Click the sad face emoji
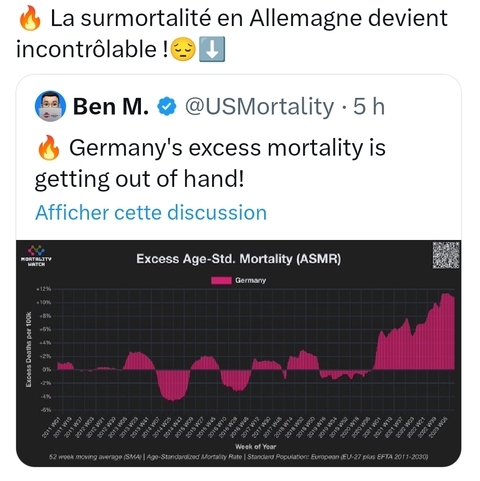The height and width of the screenshot is (481, 480). pyautogui.click(x=183, y=49)
